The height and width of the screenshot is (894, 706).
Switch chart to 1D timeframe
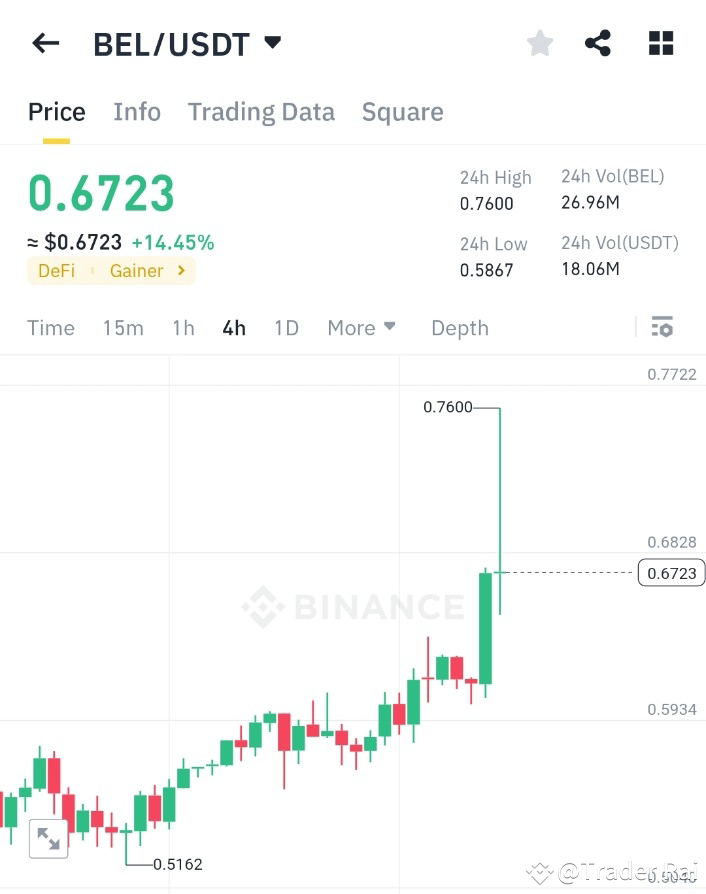click(x=286, y=327)
